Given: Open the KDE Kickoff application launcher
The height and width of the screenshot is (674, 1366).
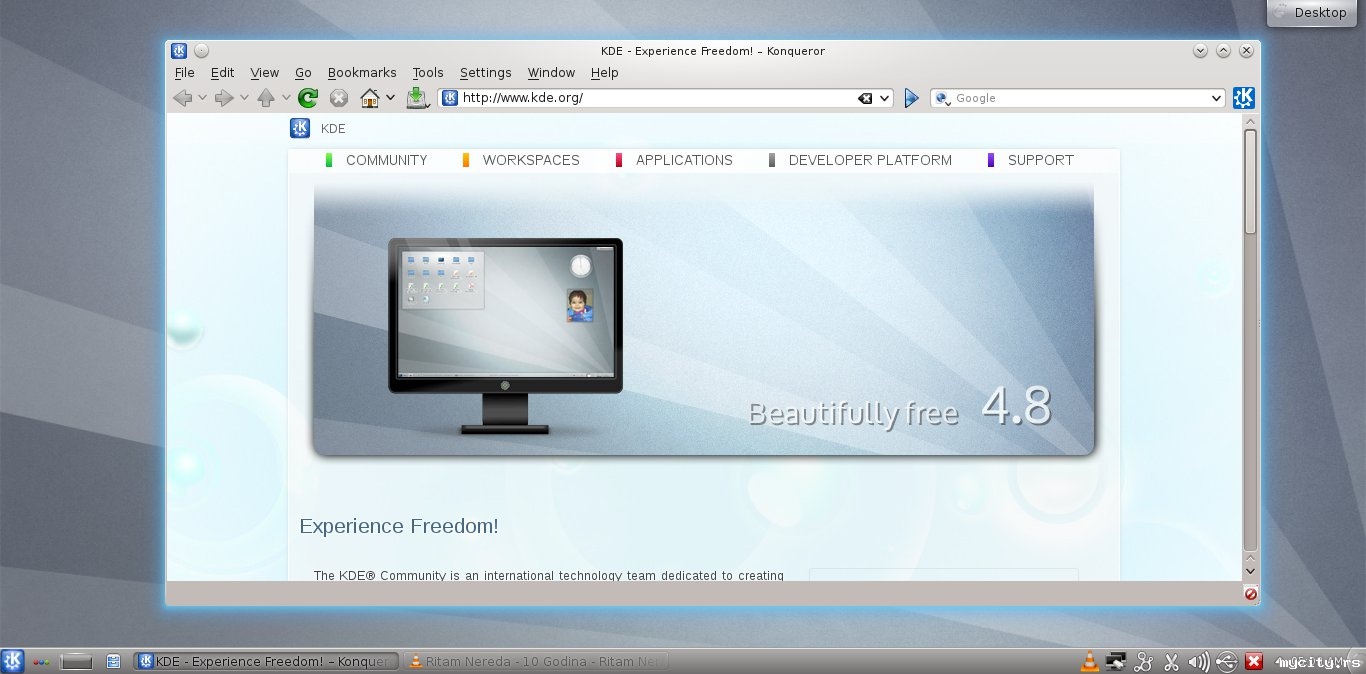Looking at the screenshot, I should (13, 661).
